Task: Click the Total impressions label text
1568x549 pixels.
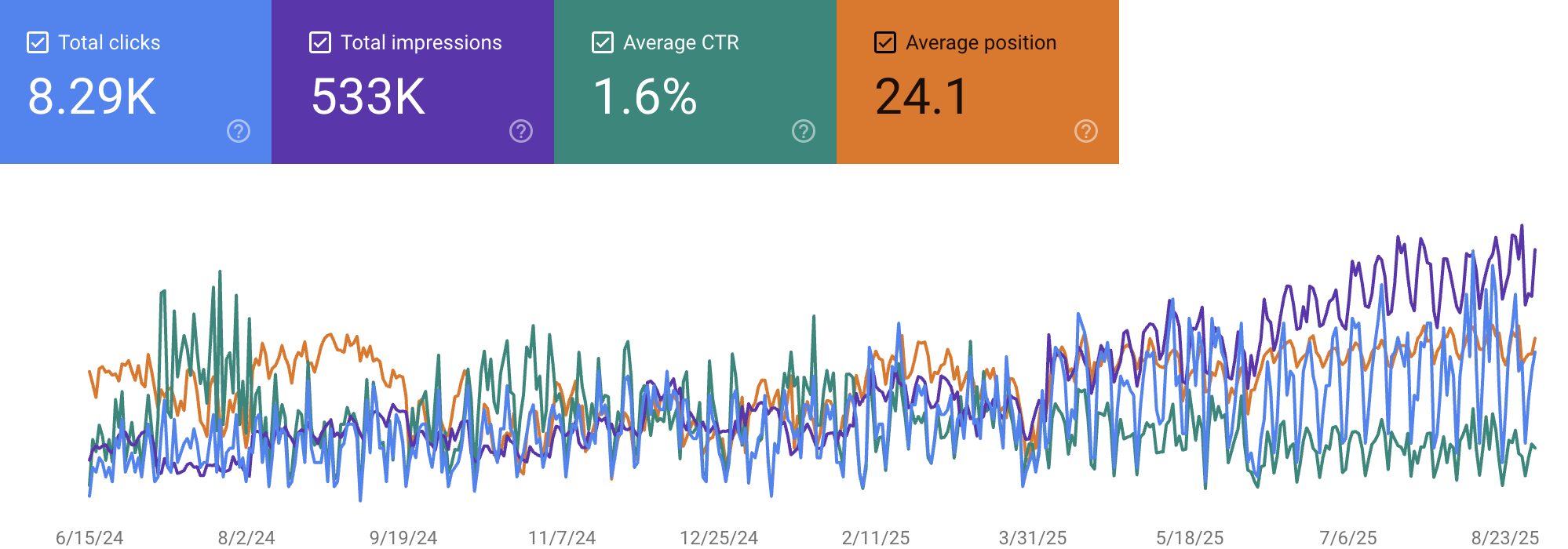Action: [x=421, y=42]
